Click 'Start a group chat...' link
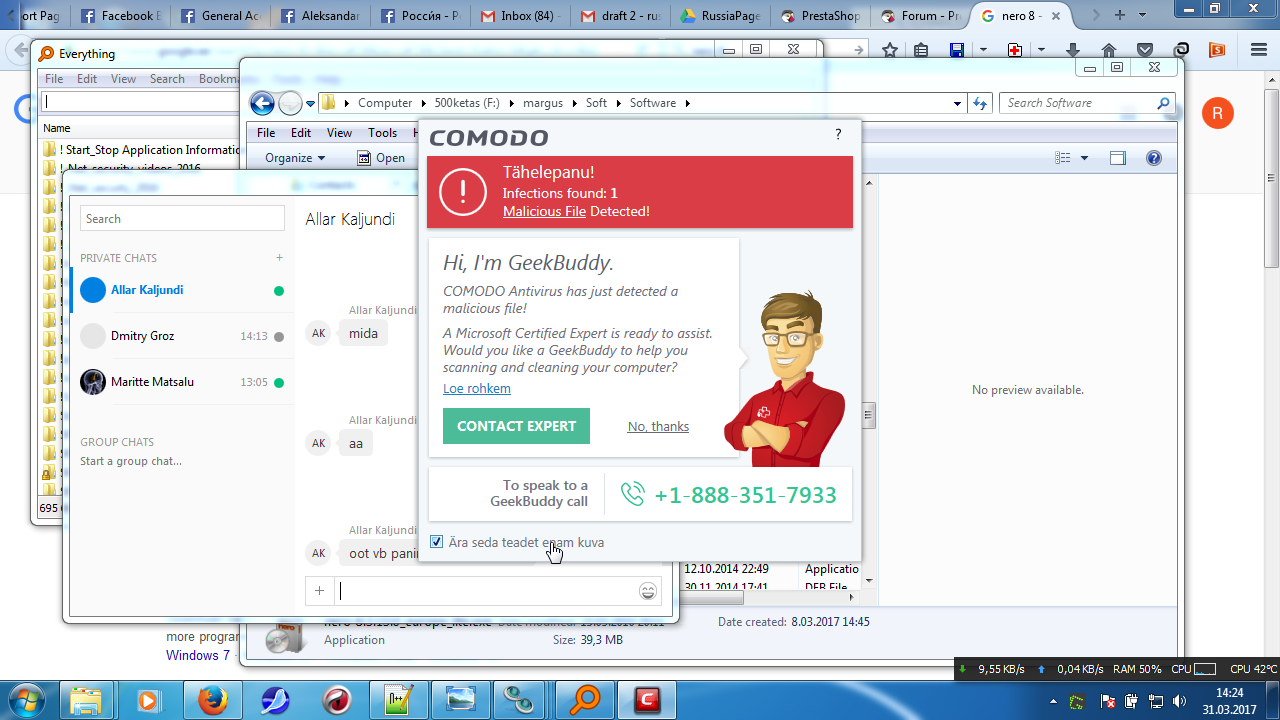 pos(131,461)
